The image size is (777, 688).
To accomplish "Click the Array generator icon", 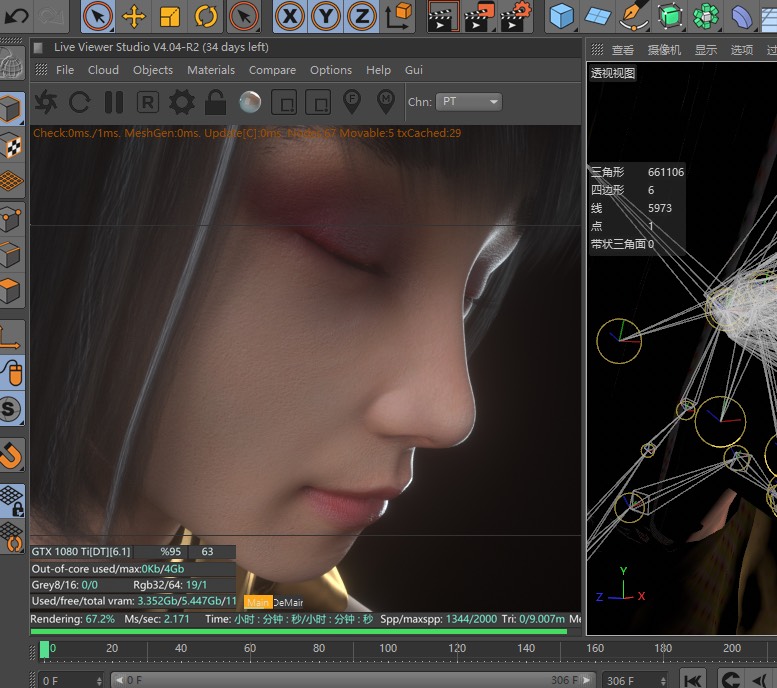I will point(706,16).
